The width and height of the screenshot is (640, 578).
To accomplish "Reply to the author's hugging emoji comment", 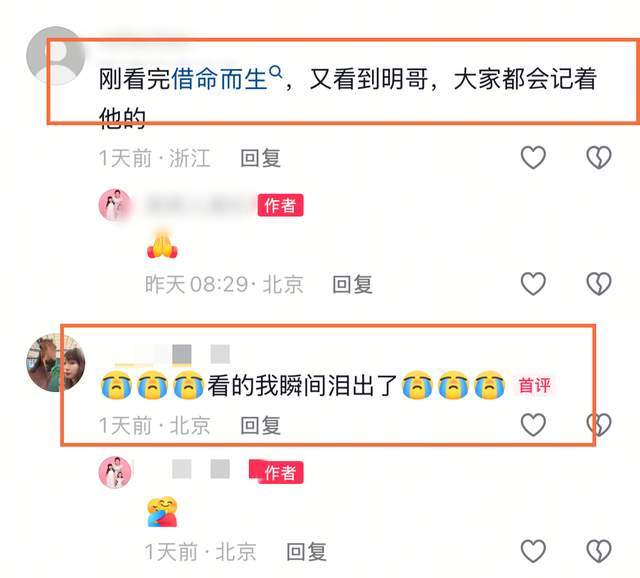I will point(307,551).
